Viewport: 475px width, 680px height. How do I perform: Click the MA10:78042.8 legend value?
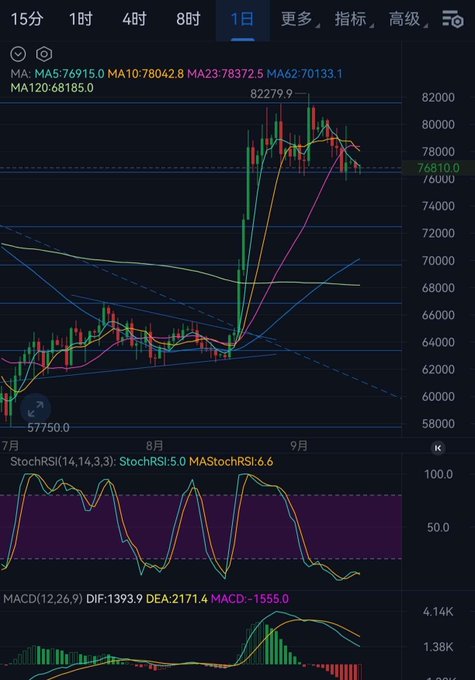coord(145,74)
